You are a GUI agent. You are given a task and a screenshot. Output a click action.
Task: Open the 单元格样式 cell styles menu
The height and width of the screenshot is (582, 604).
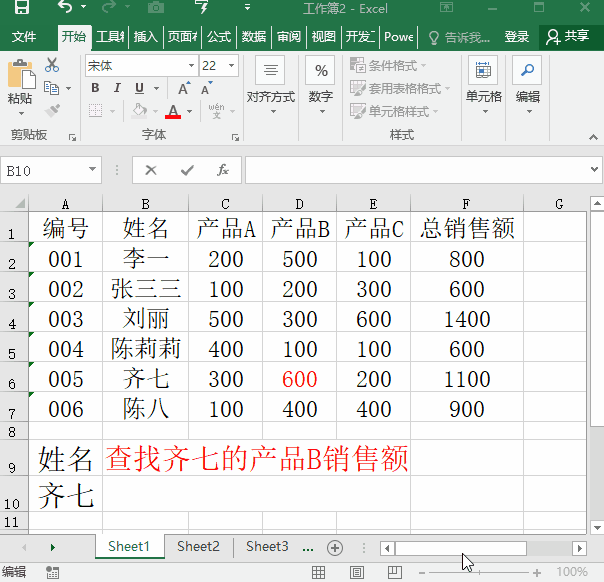[x=394, y=111]
